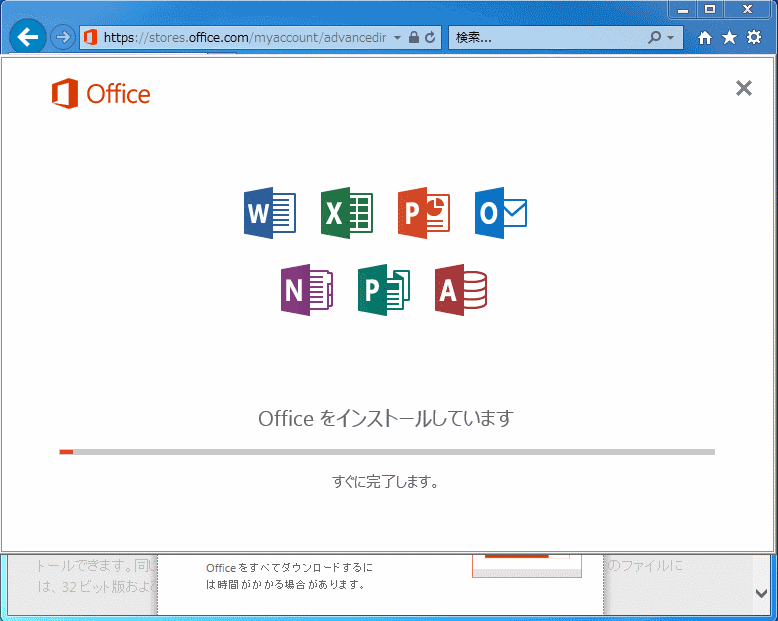Minimize the browser window

tap(683, 9)
